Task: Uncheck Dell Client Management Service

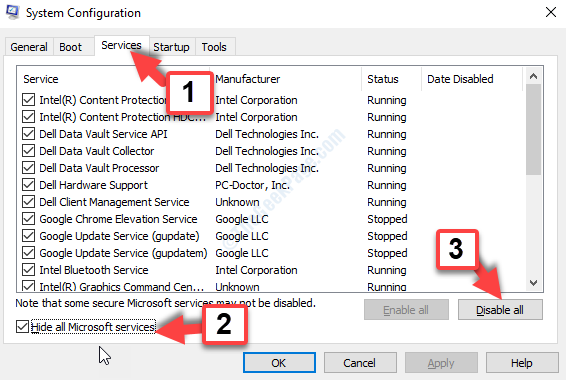Action: pos(29,201)
